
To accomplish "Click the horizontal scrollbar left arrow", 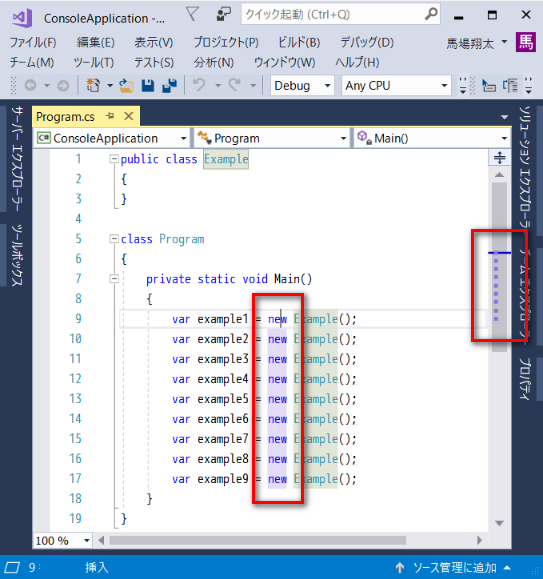I will point(101,540).
